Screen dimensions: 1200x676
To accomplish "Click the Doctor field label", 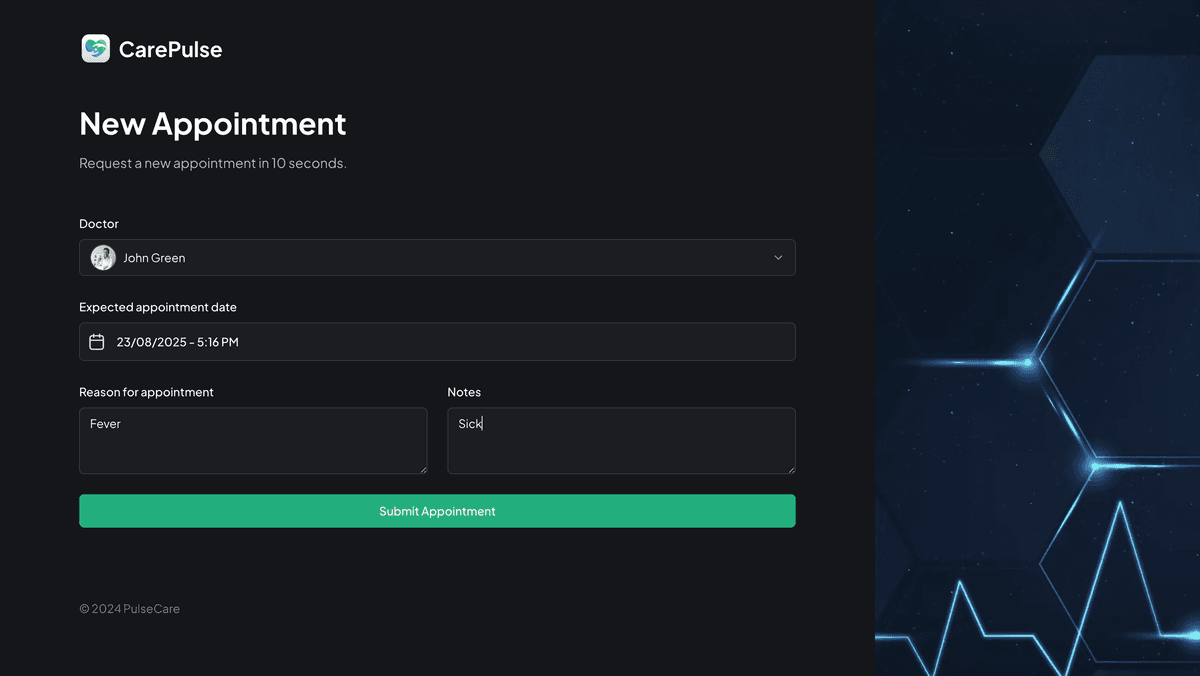I will pyautogui.click(x=99, y=224).
